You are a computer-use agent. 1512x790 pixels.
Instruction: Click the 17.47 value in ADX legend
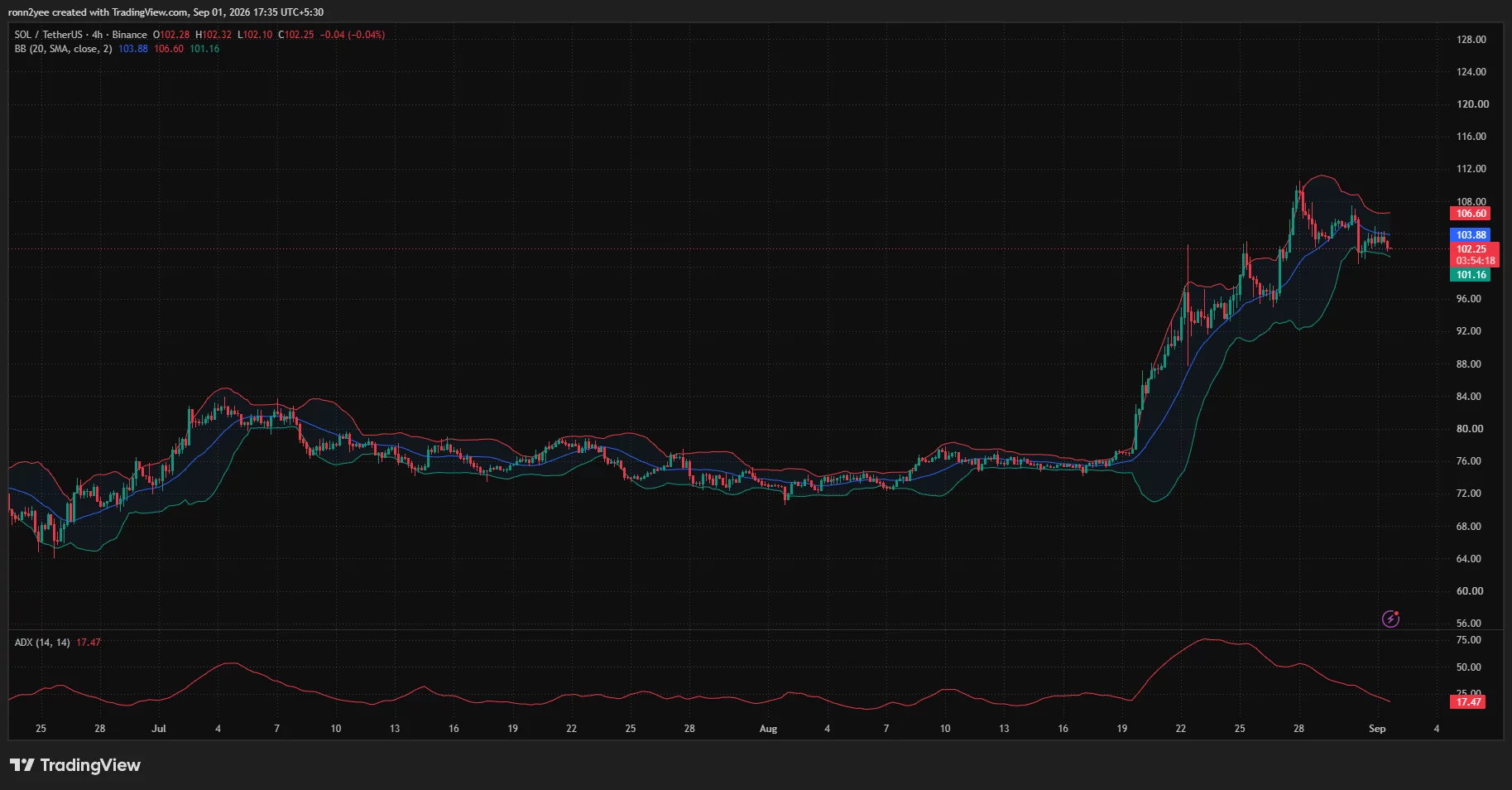[x=89, y=643]
